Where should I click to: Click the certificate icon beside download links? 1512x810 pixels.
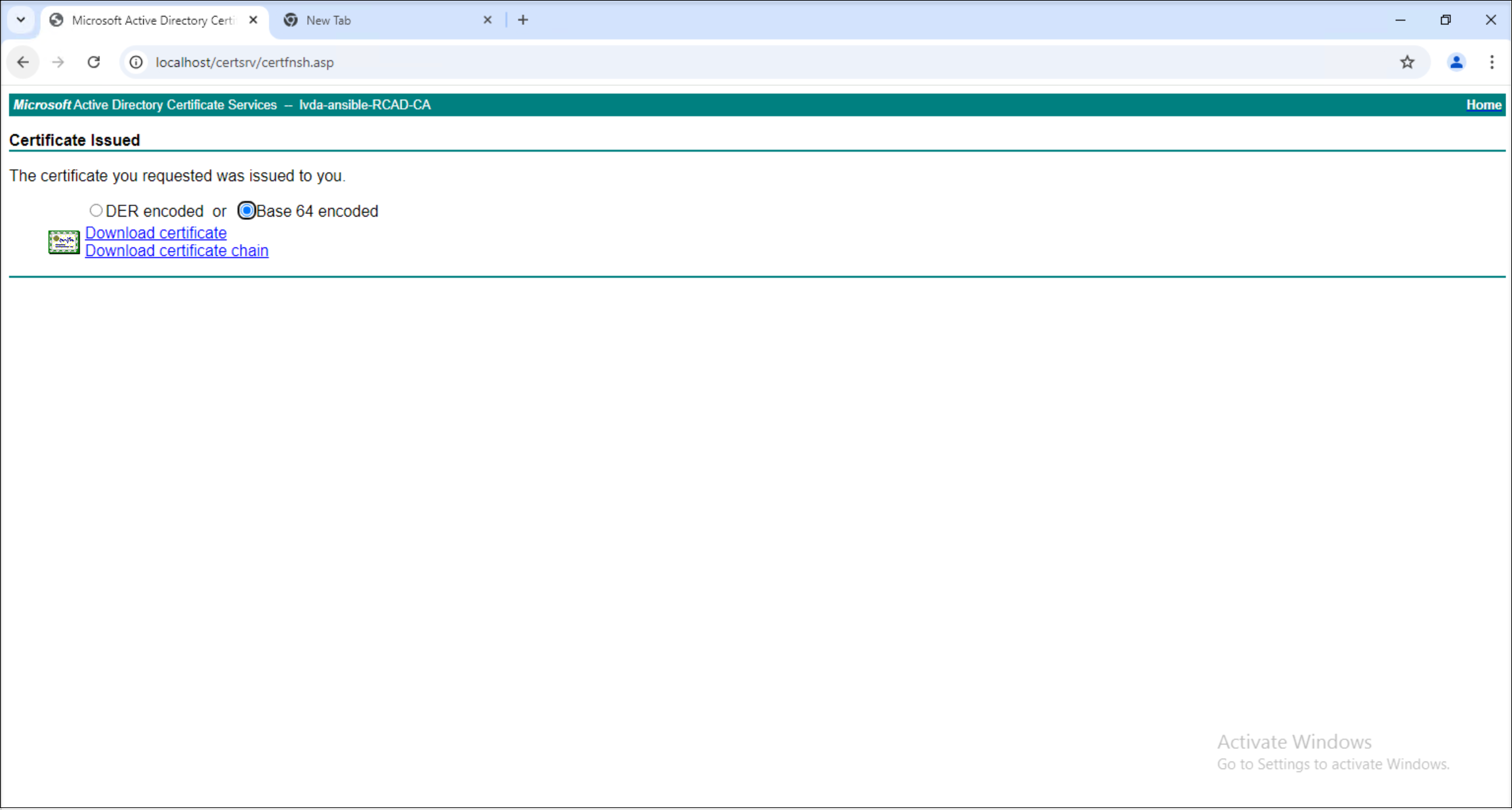pos(64,242)
